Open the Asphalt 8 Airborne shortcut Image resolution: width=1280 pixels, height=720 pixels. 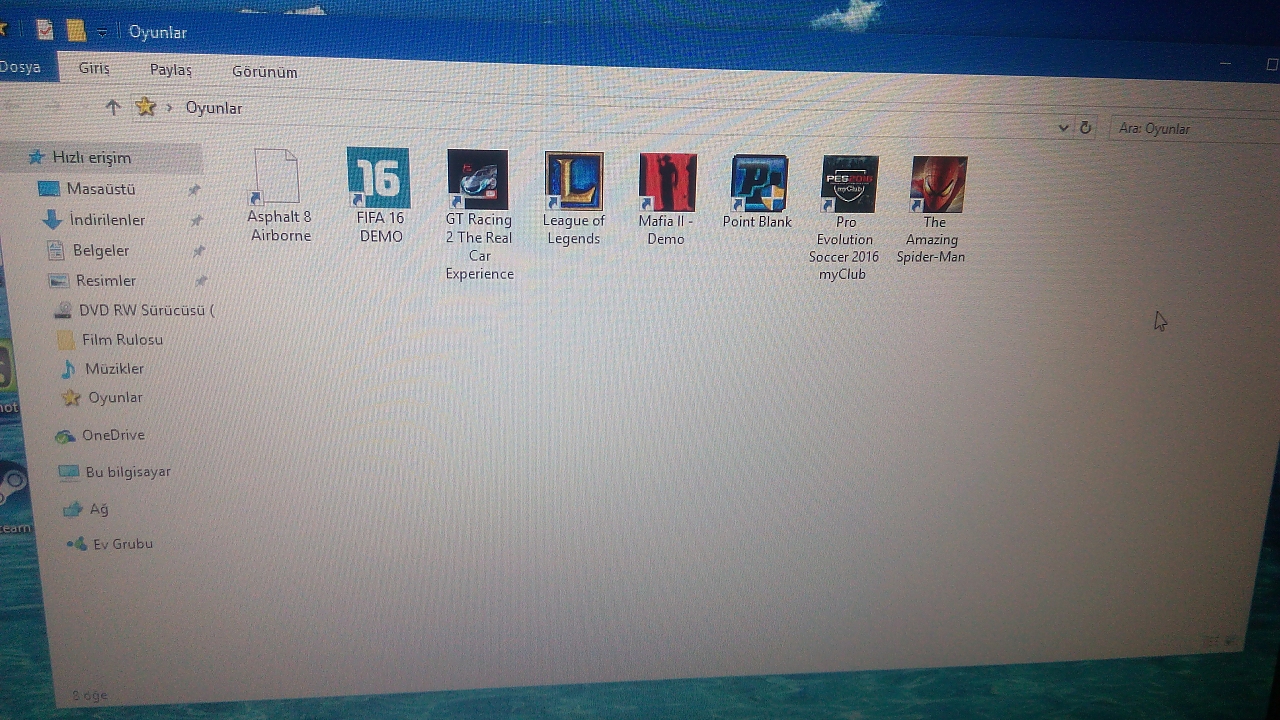tap(279, 196)
